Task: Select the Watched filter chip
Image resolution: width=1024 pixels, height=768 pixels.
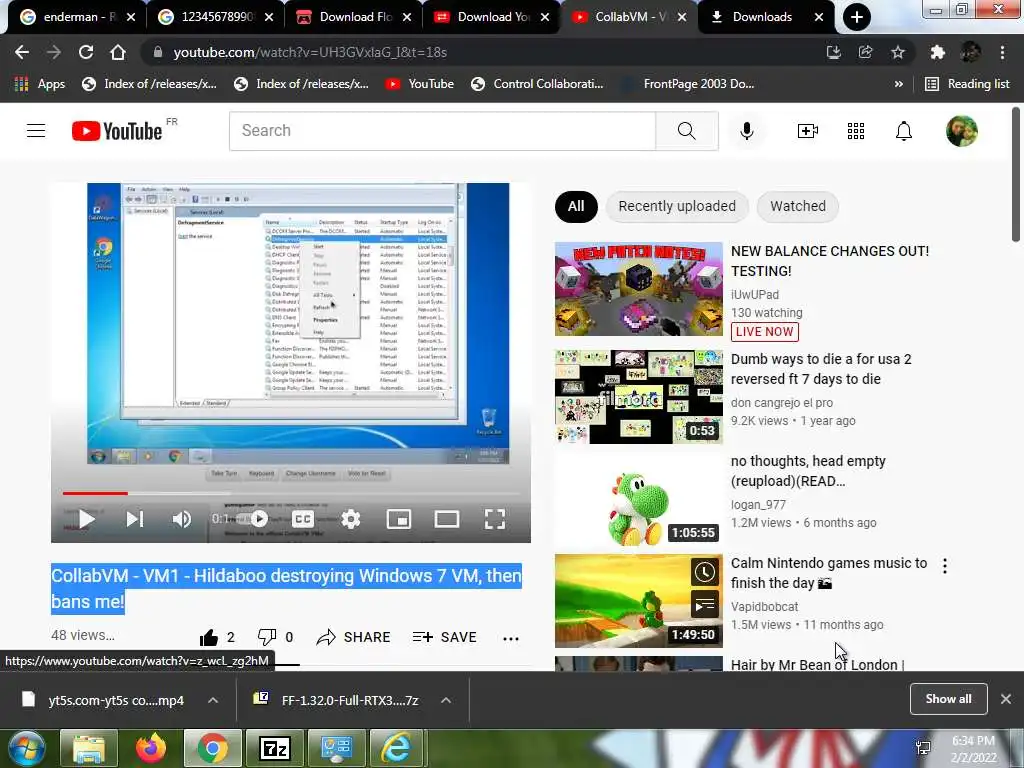Action: [x=797, y=206]
